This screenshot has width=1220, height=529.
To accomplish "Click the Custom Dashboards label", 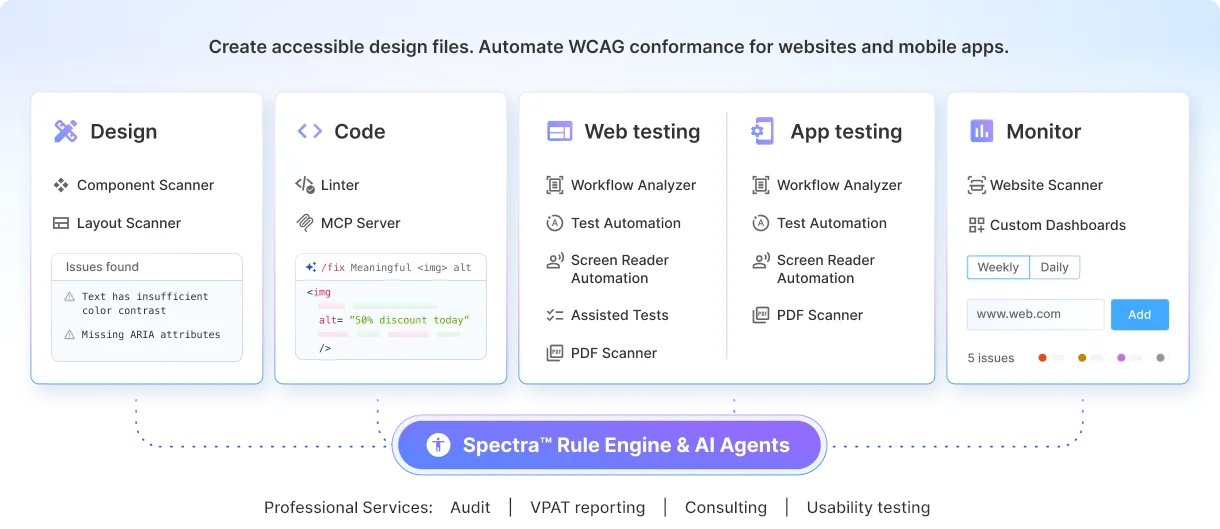I will [x=1058, y=225].
